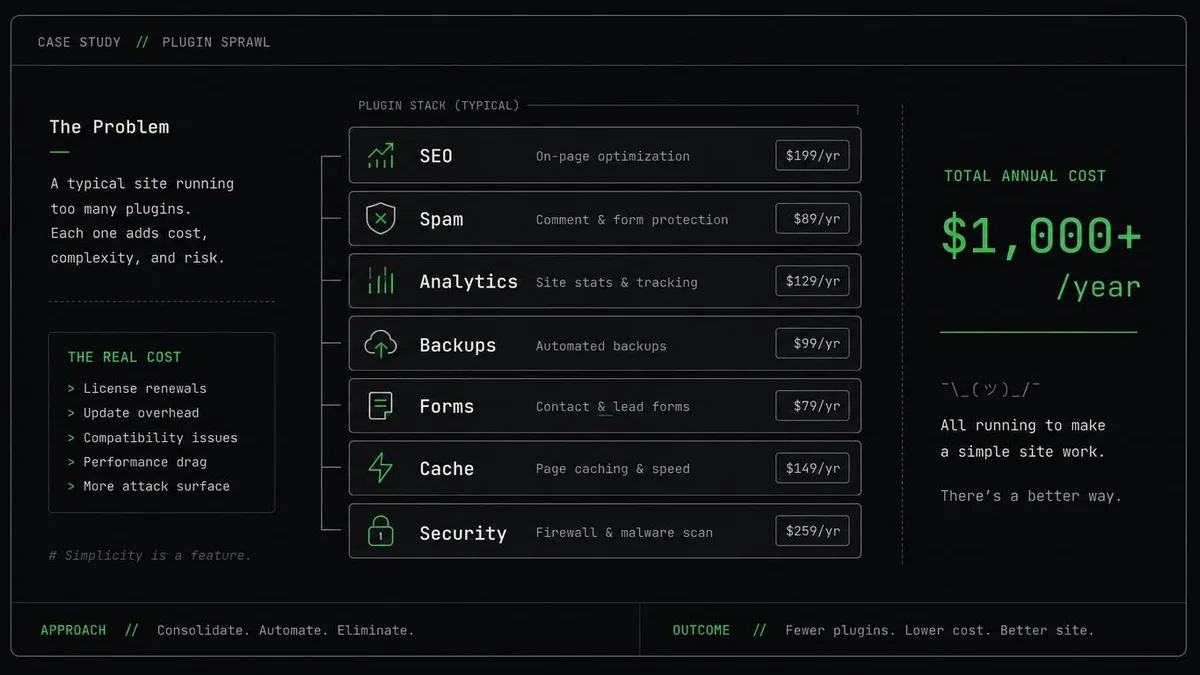1200x675 pixels.
Task: Click the Spam shield icon
Action: (x=380, y=218)
